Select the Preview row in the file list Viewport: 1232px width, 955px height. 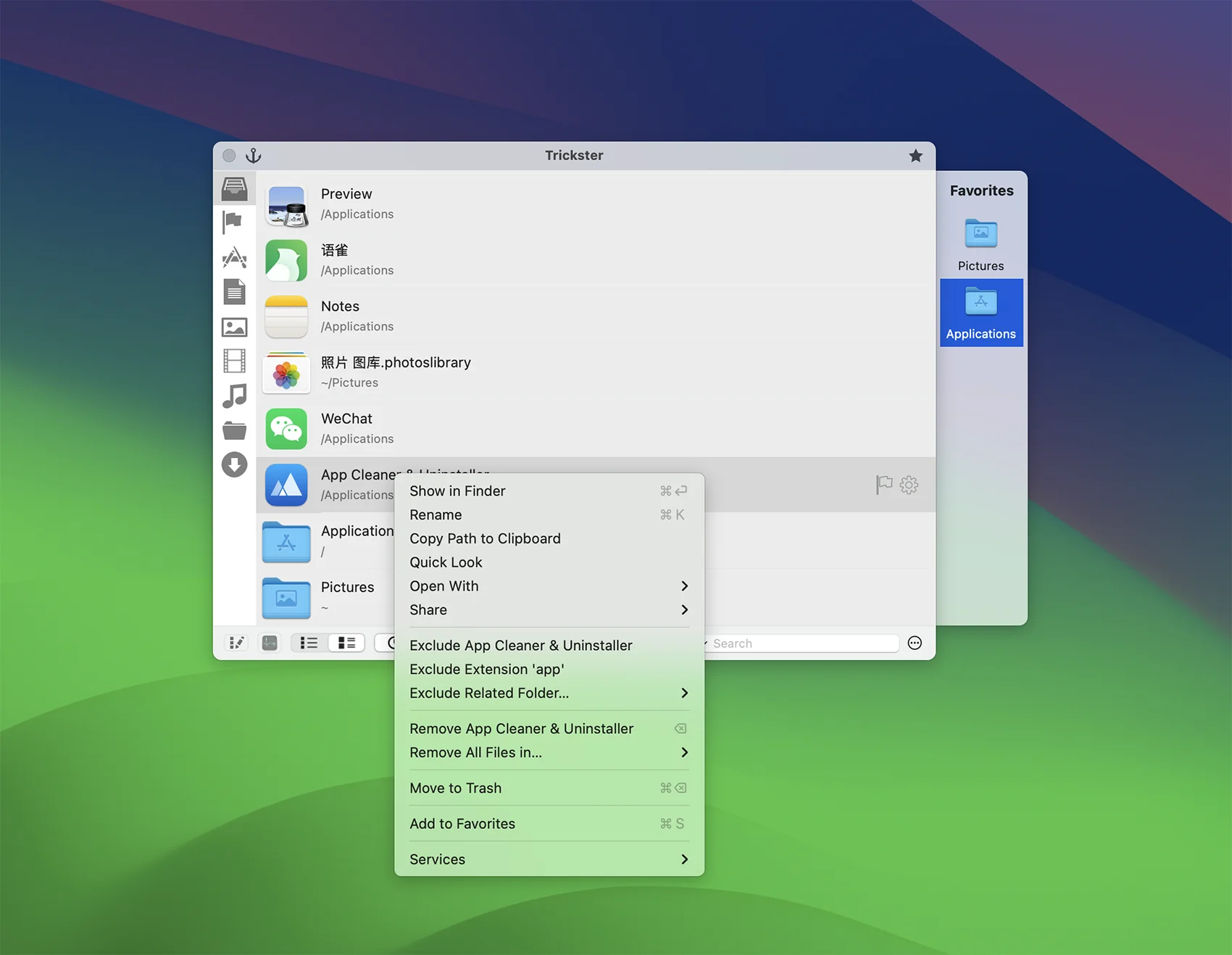point(596,204)
